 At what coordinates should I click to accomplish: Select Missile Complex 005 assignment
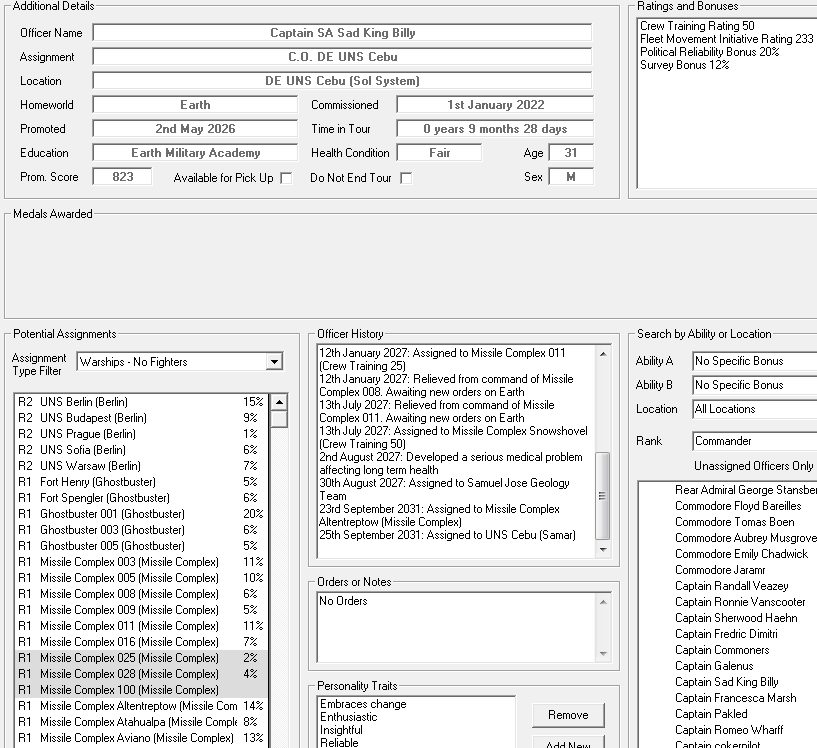[x=141, y=578]
